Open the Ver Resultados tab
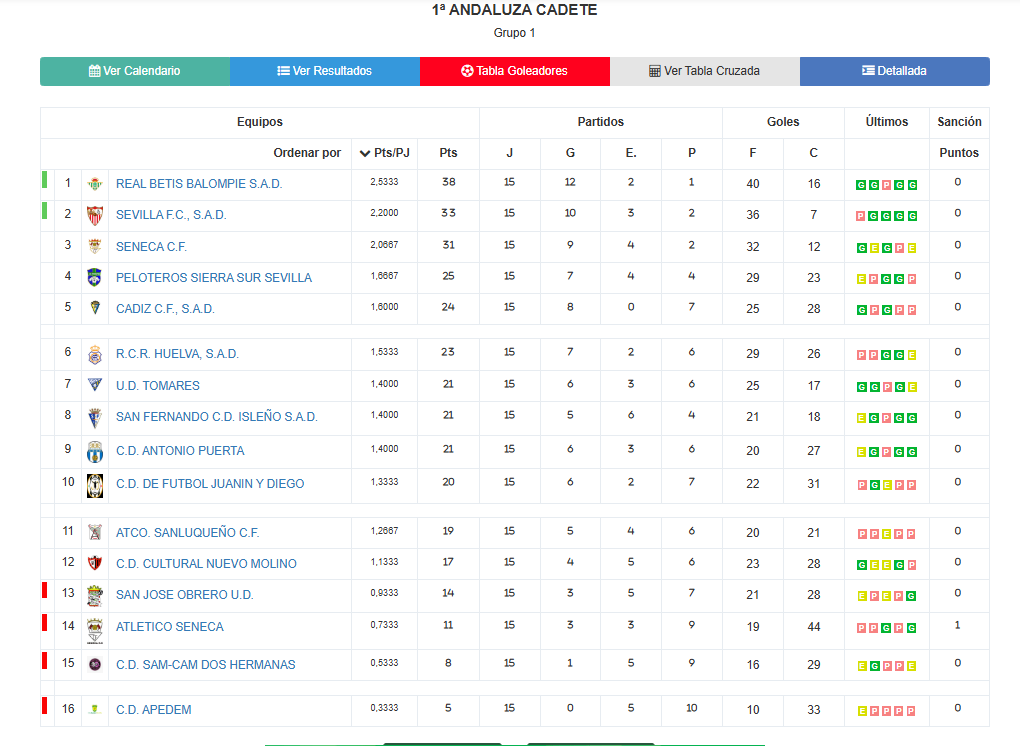 pyautogui.click(x=325, y=71)
